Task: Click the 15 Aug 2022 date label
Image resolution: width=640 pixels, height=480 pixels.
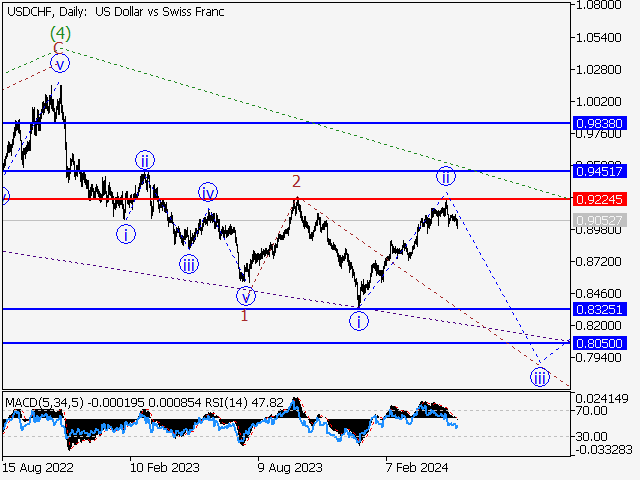Action: pos(38,467)
